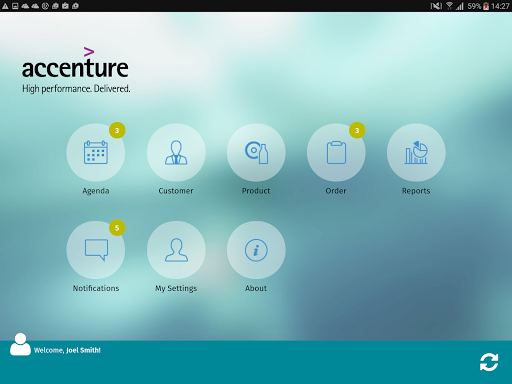
Task: Click the Reports text label
Action: coord(416,191)
